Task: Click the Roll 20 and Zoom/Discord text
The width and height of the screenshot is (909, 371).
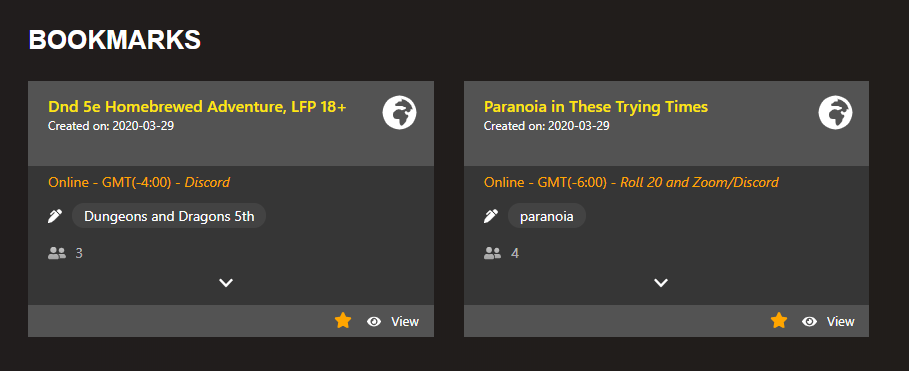Action: point(699,183)
